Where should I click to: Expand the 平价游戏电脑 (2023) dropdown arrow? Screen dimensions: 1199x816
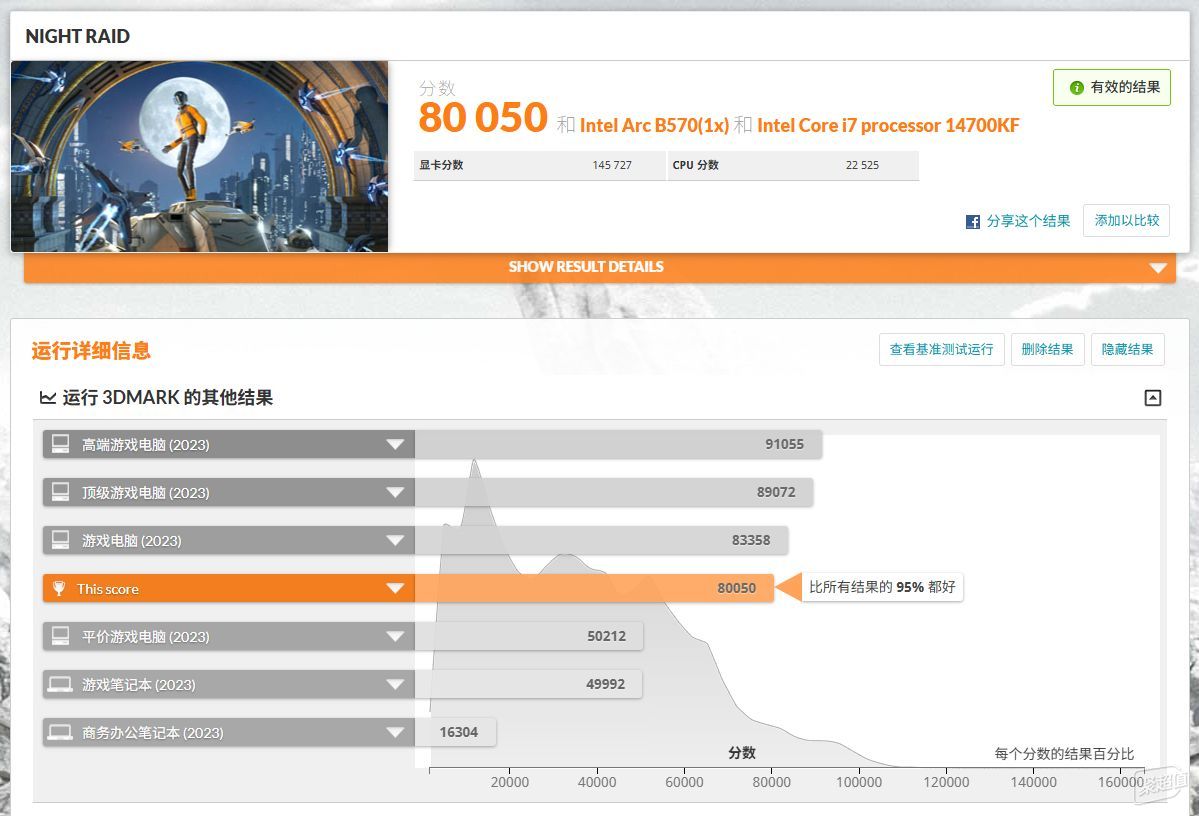[x=395, y=636]
